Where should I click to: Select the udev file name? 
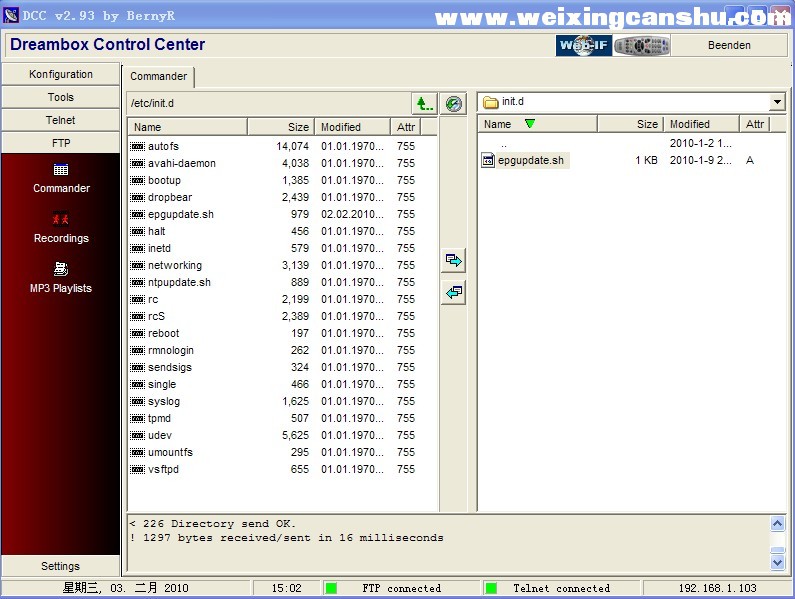click(160, 435)
